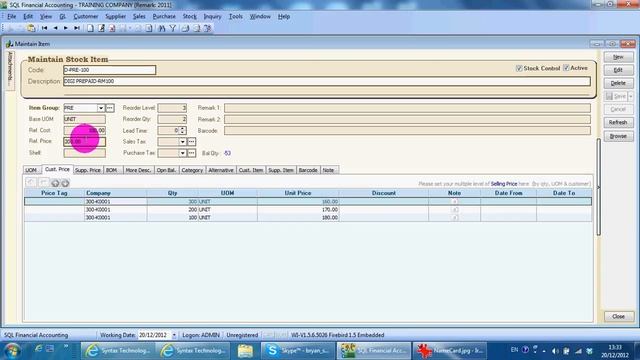Go to previous record toolbar arrow
The image size is (640, 360).
tap(56, 28)
